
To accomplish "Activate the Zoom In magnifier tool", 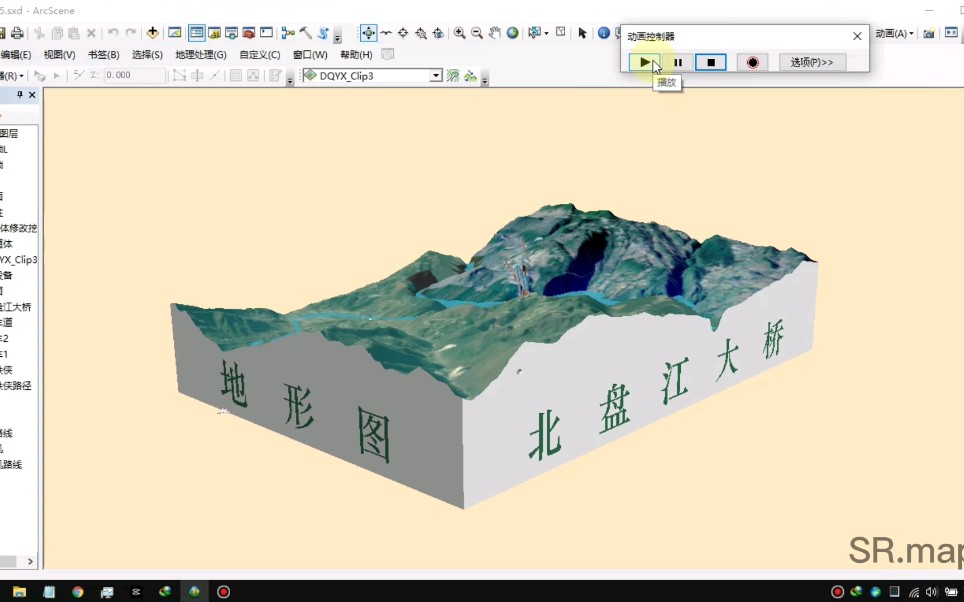I will (459, 32).
